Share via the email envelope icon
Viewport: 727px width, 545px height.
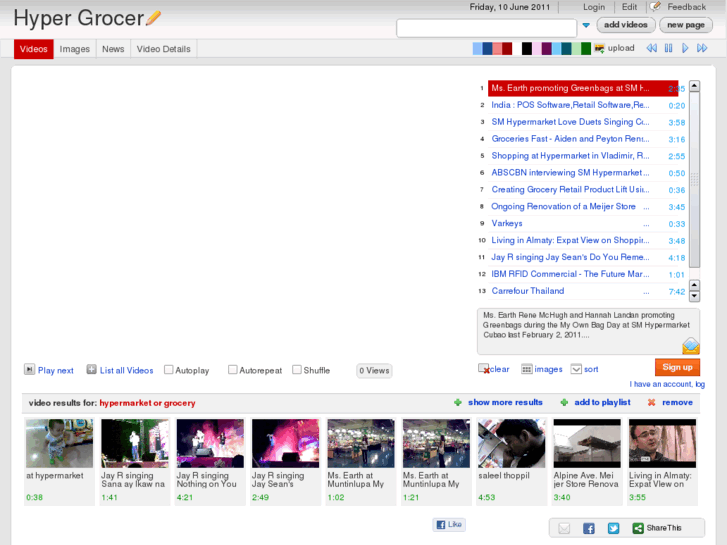[x=564, y=528]
